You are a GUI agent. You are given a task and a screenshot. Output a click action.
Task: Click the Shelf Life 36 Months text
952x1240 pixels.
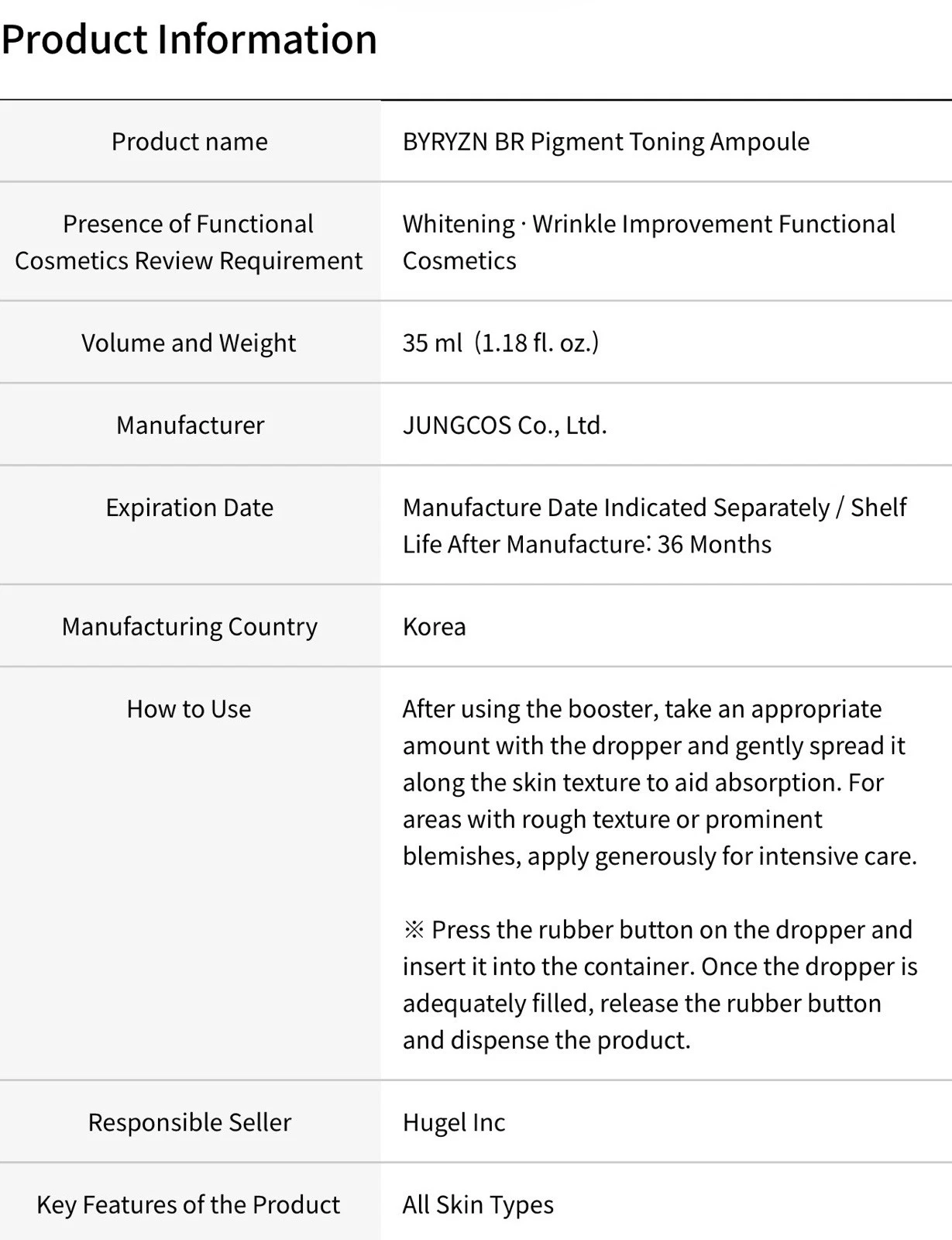[x=655, y=525]
